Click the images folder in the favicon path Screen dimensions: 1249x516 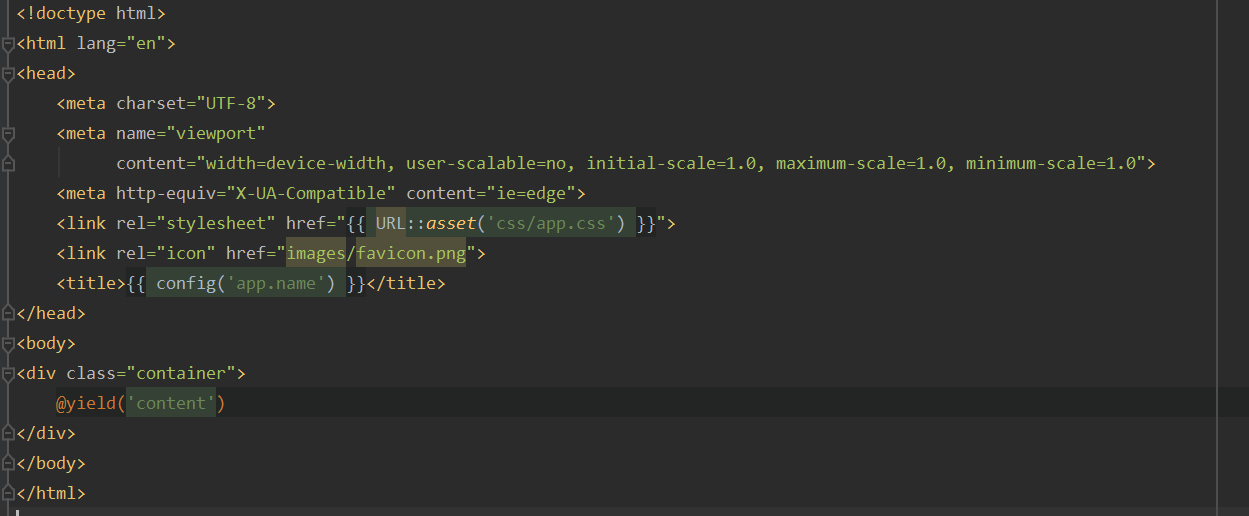316,254
